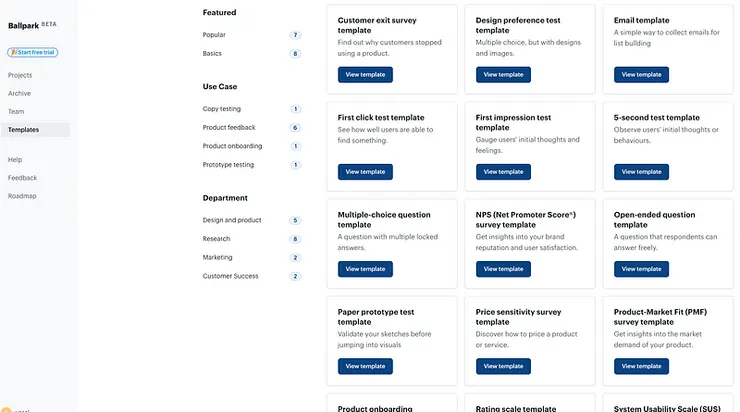View the Customer exit survey template
740x412 pixels.
[x=365, y=74]
